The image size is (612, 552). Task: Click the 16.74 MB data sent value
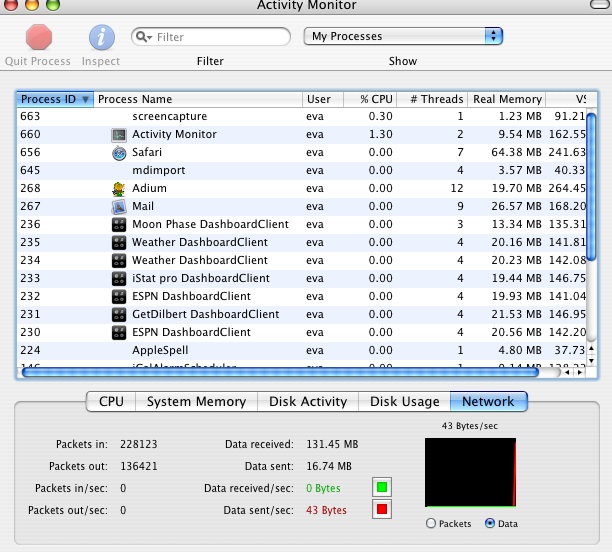tap(329, 466)
